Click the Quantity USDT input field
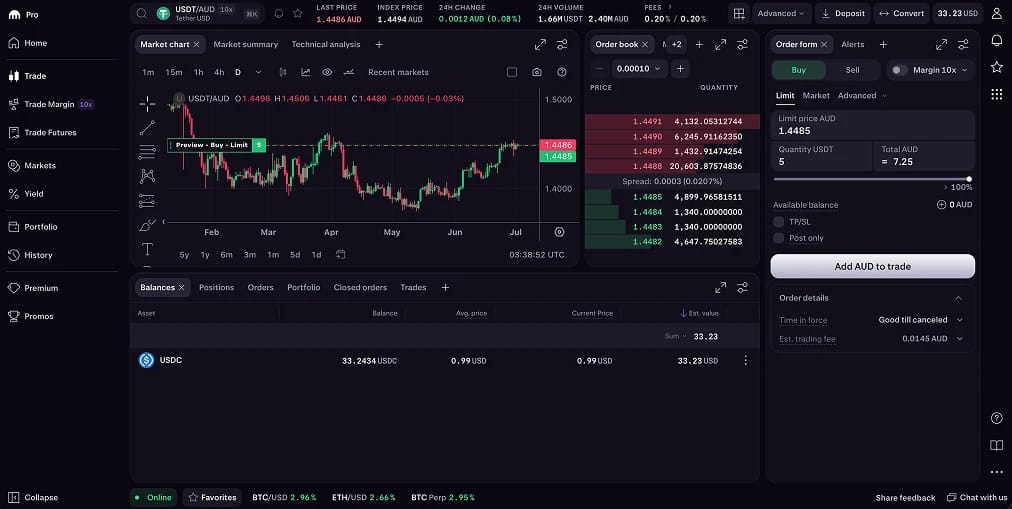 (x=822, y=156)
